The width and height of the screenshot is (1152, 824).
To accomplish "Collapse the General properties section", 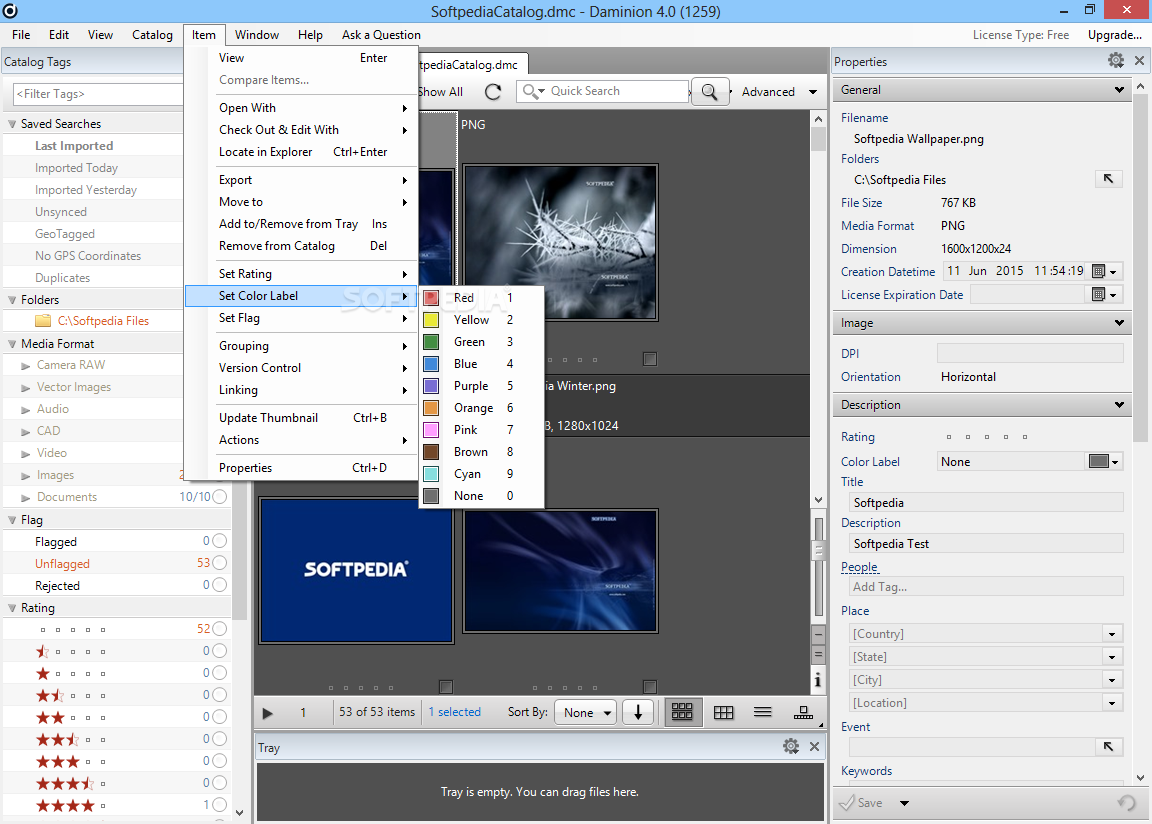I will [1119, 90].
